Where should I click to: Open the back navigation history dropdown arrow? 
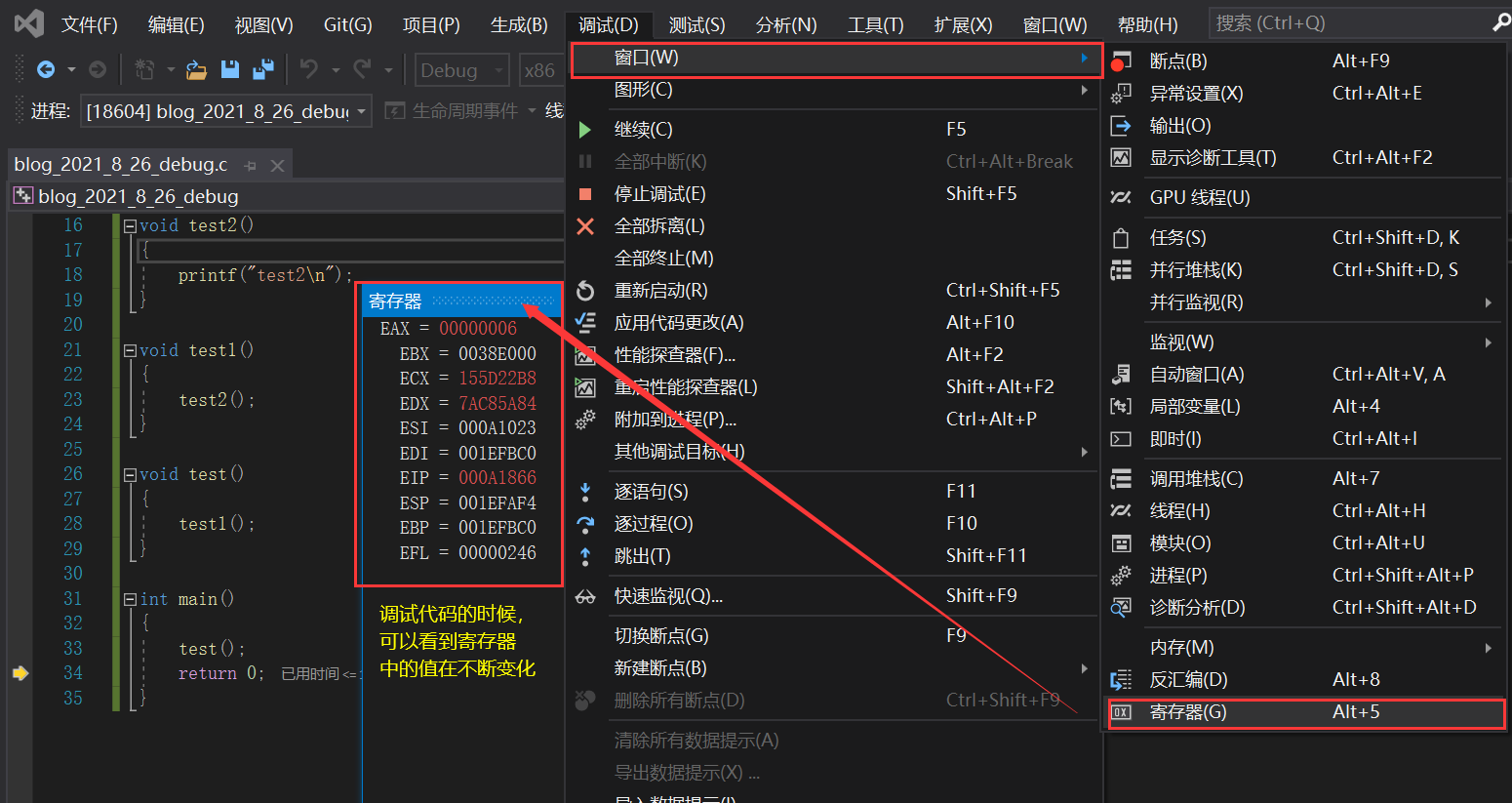(71, 69)
